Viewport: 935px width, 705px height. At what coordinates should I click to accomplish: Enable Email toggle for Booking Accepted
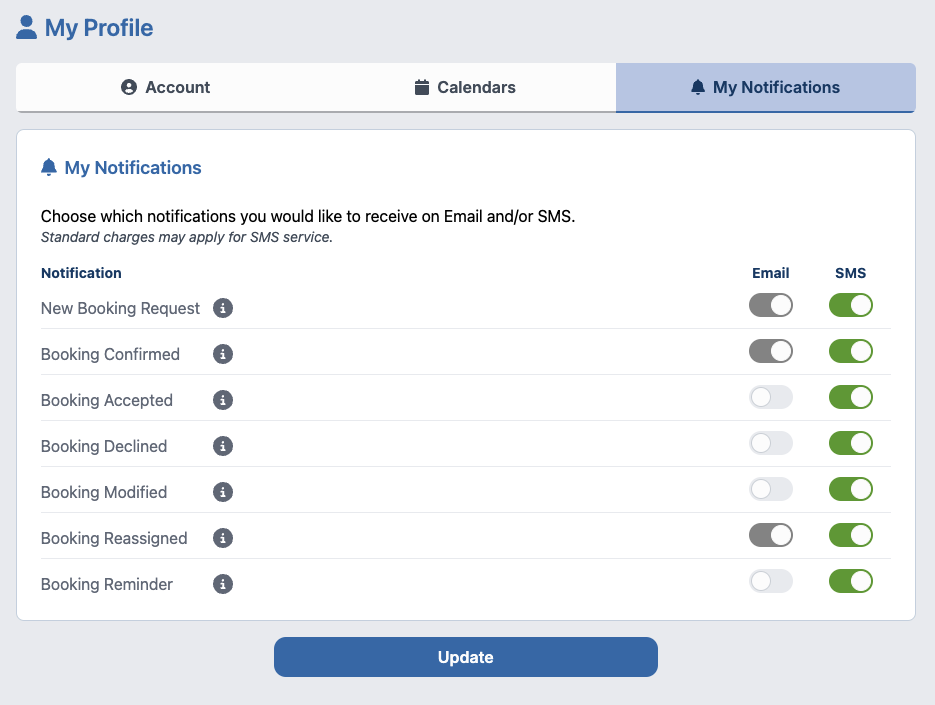pyautogui.click(x=770, y=398)
